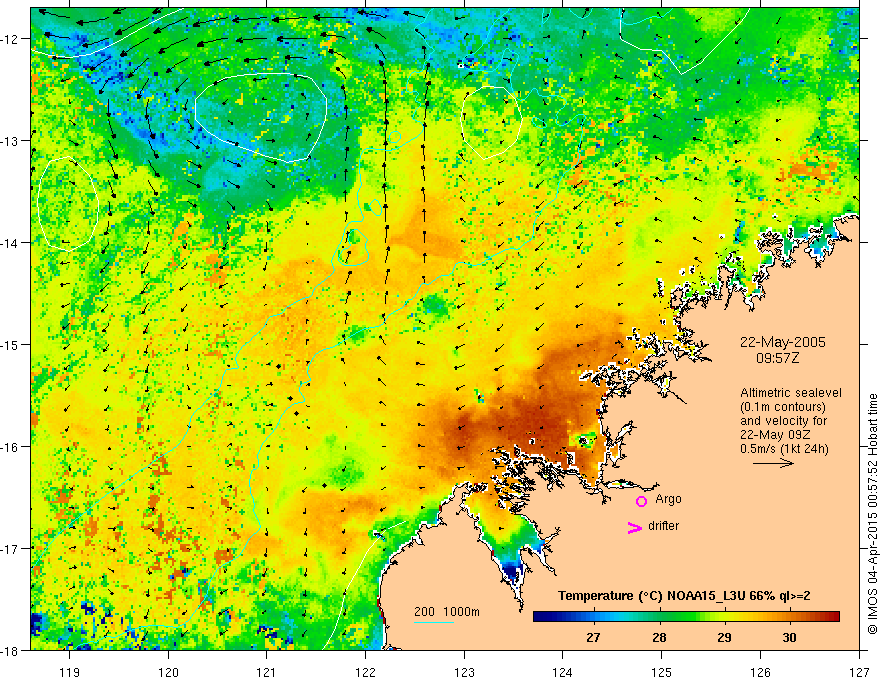This screenshot has width=880, height=680.
Task: Click the "200 1000m" depth contour label
Action: pyautogui.click(x=447, y=612)
